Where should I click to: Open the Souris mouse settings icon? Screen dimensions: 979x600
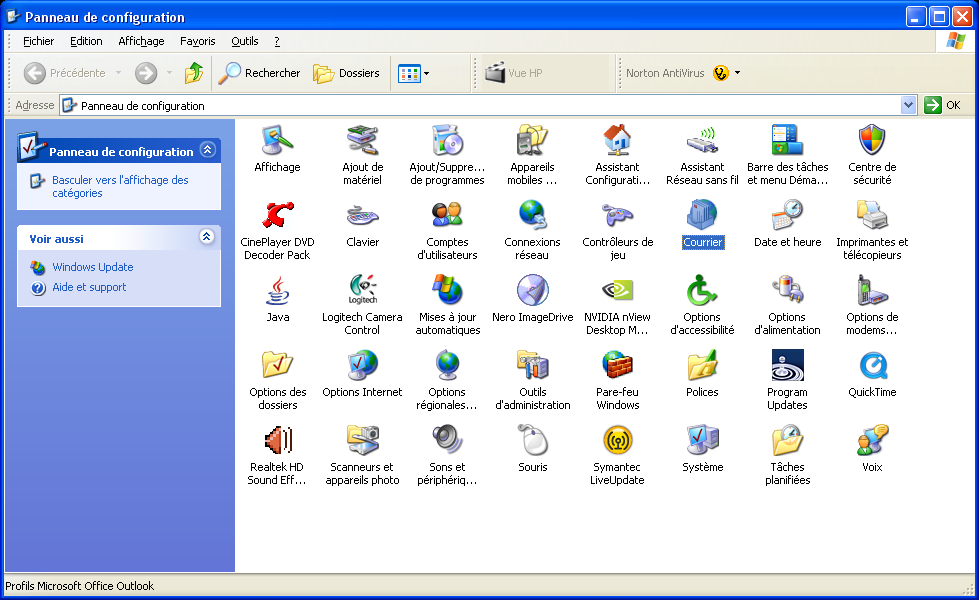coord(532,441)
